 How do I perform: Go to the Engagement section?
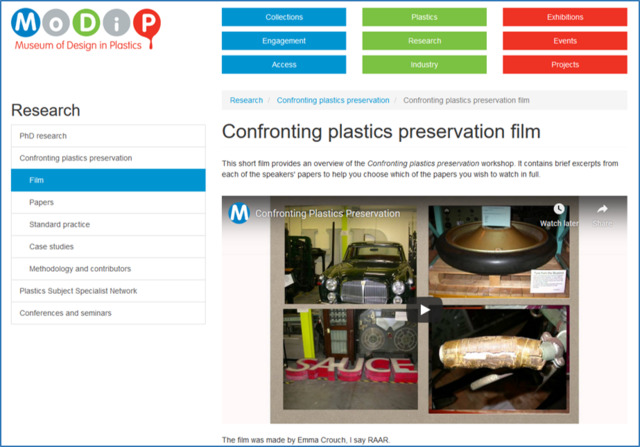pyautogui.click(x=284, y=41)
